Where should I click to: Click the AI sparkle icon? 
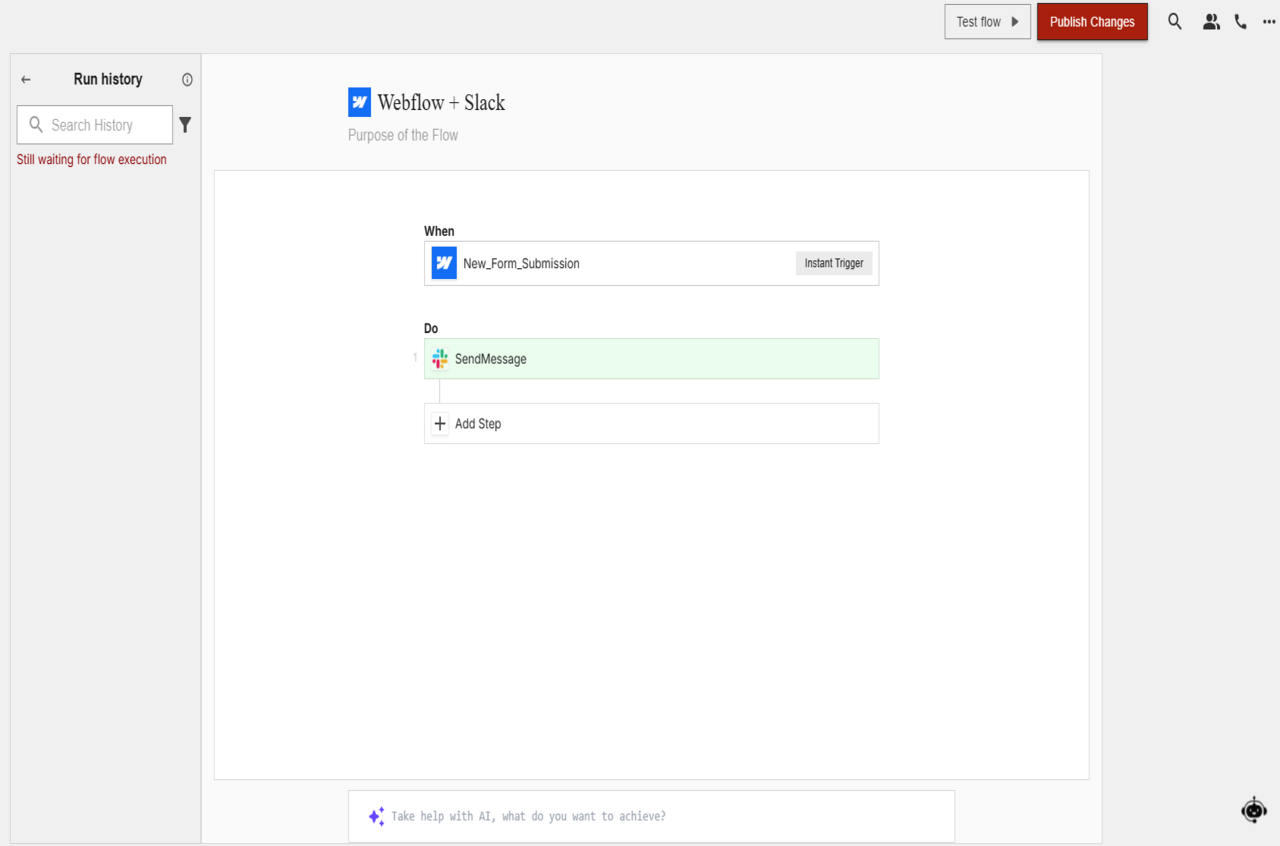tap(376, 816)
